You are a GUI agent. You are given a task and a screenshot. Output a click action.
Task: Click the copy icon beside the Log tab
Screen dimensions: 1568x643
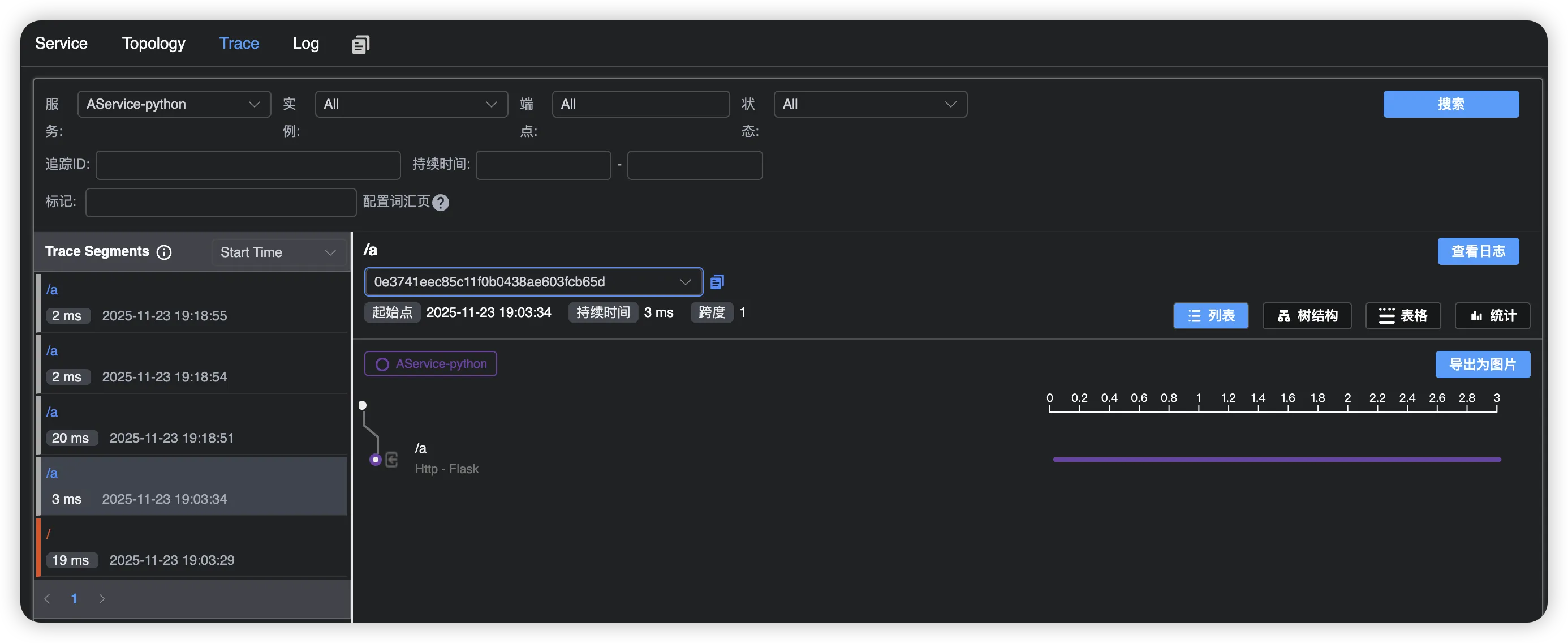(360, 44)
